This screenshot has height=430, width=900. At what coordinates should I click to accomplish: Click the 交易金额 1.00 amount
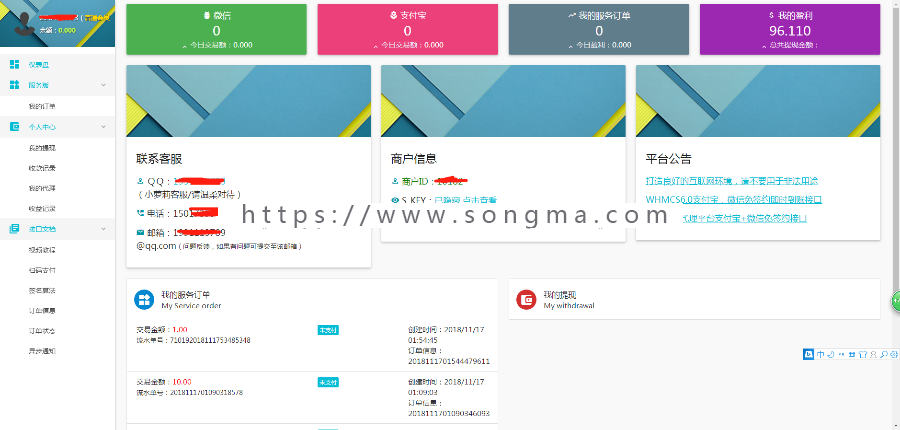[180, 330]
